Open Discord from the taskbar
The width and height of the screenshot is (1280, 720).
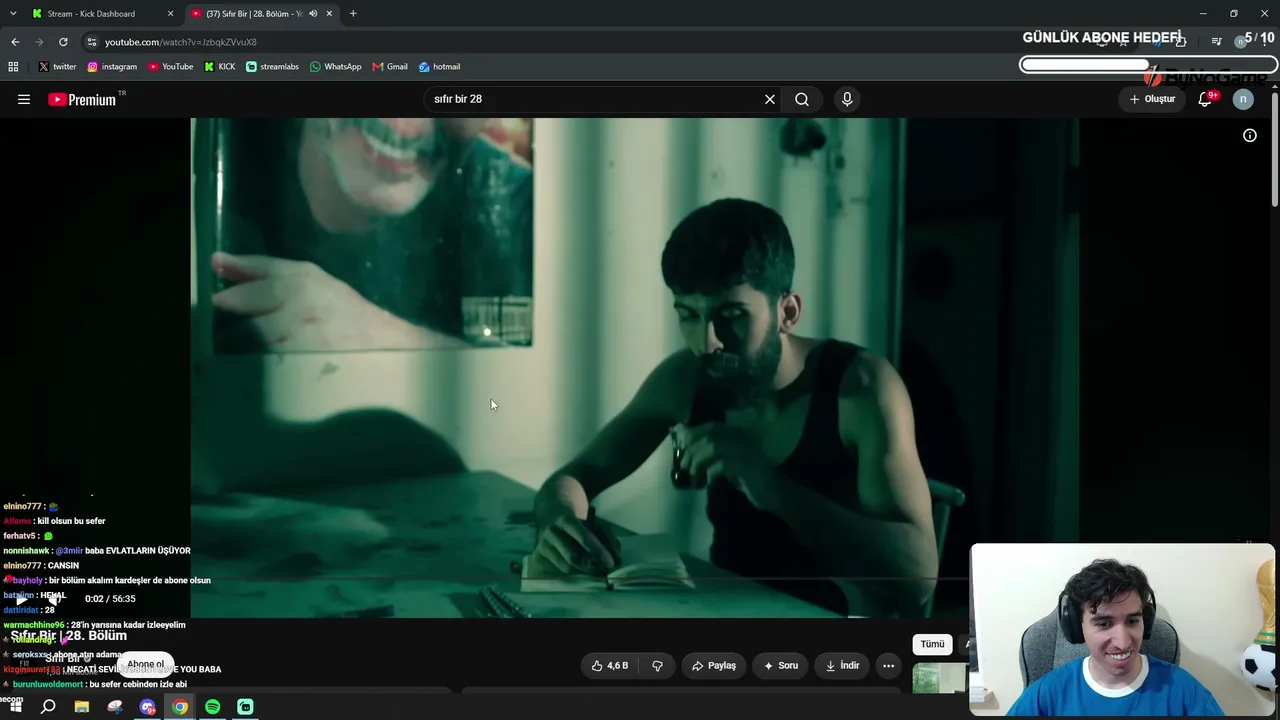[x=148, y=707]
